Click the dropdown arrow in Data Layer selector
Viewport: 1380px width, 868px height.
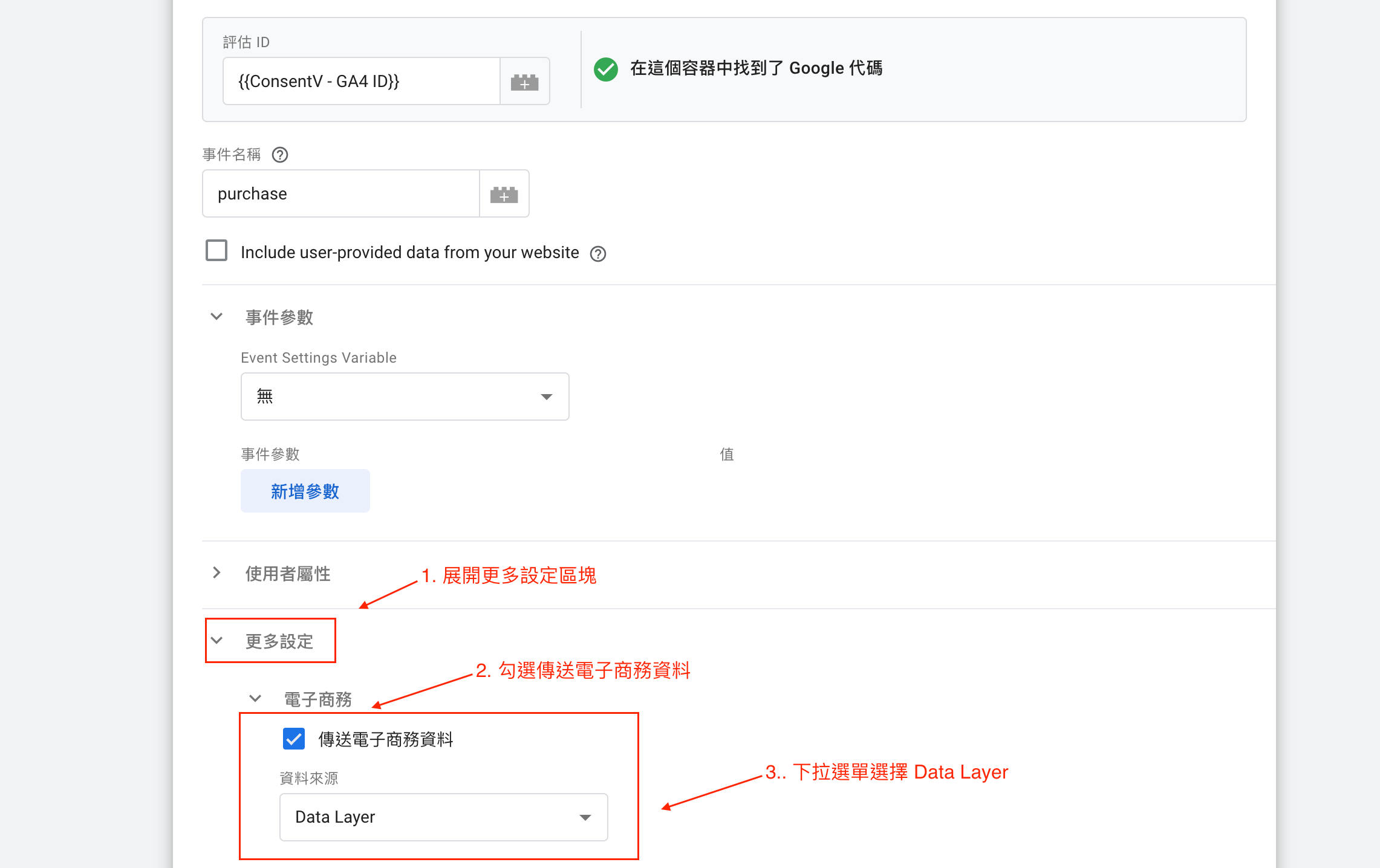tap(585, 818)
